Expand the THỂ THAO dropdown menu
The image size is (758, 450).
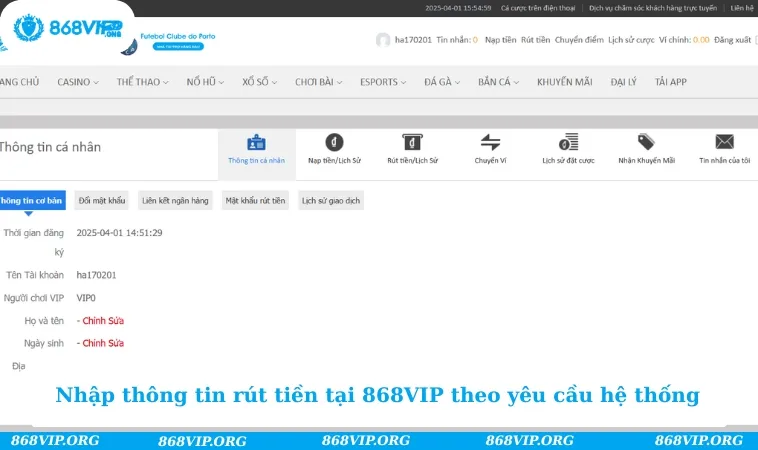pos(142,82)
